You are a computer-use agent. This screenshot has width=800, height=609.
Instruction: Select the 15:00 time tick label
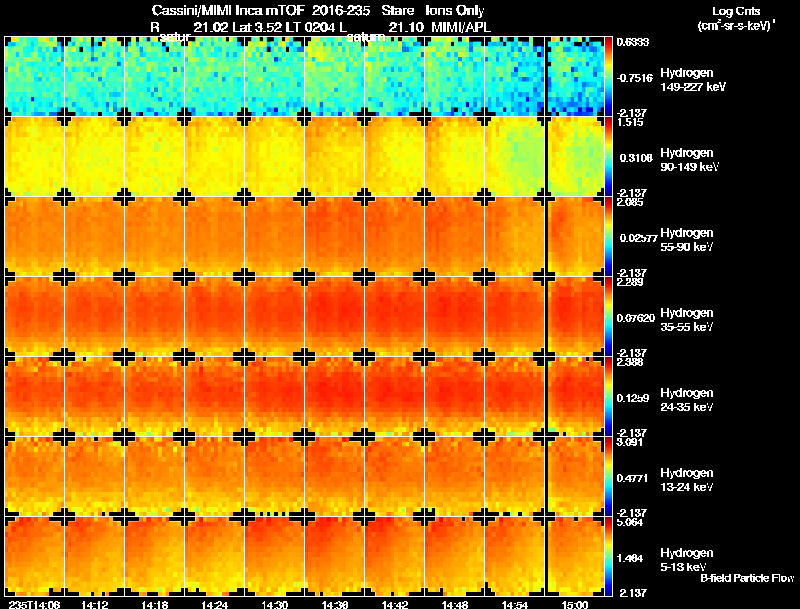click(574, 604)
